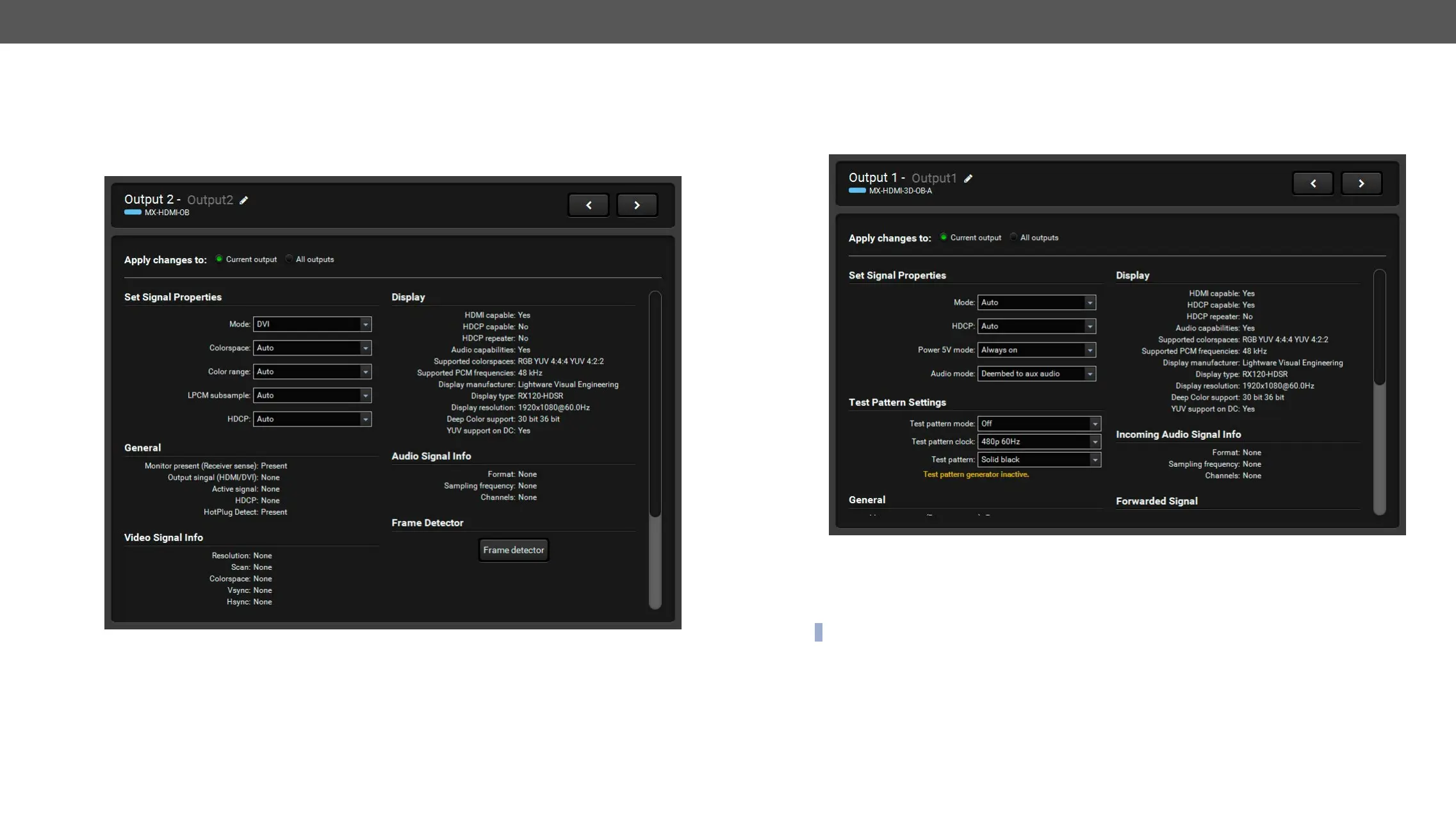Open the LPCM subsample dropdown
The image size is (1456, 817).
pos(312,396)
